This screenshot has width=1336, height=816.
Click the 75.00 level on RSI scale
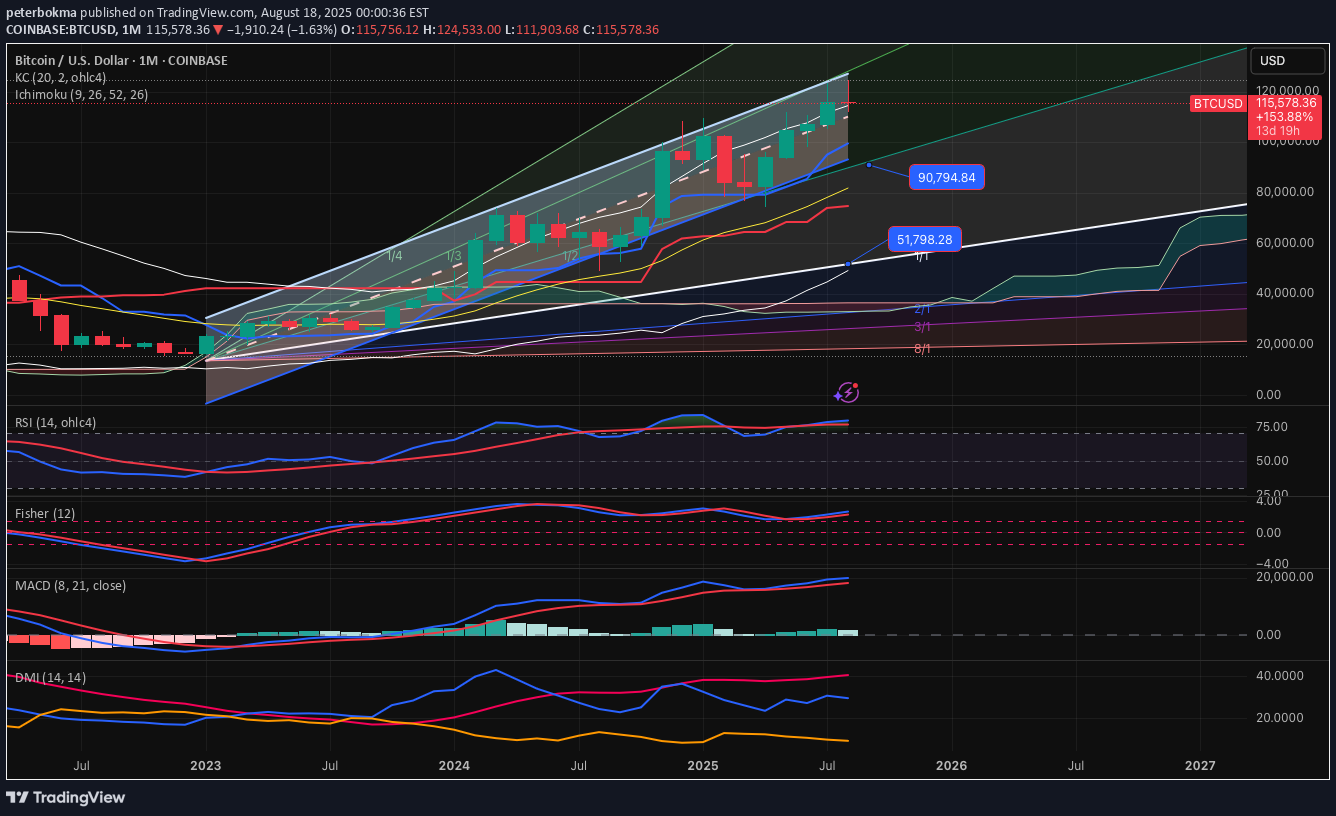coord(1272,427)
